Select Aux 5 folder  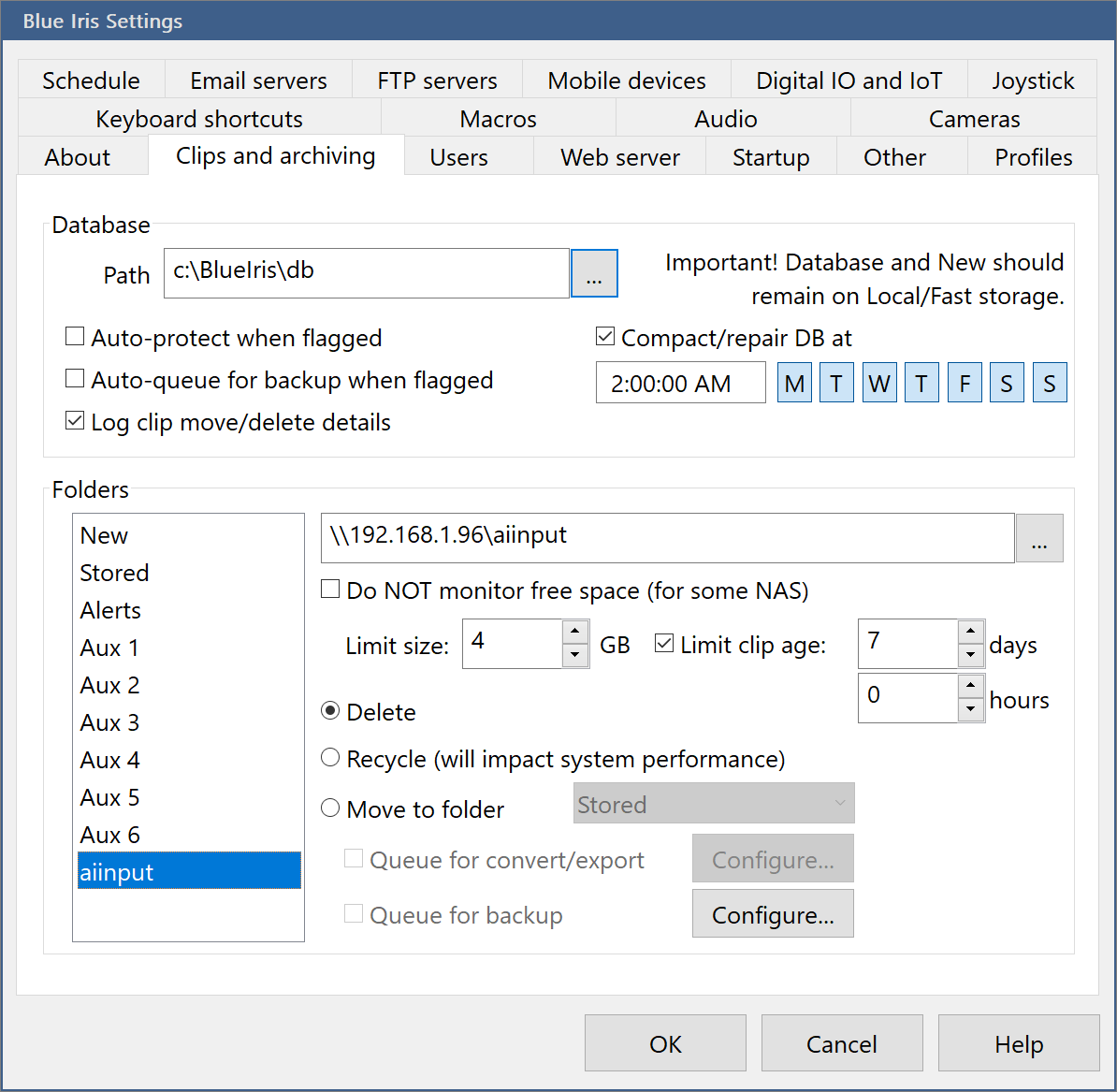189,797
